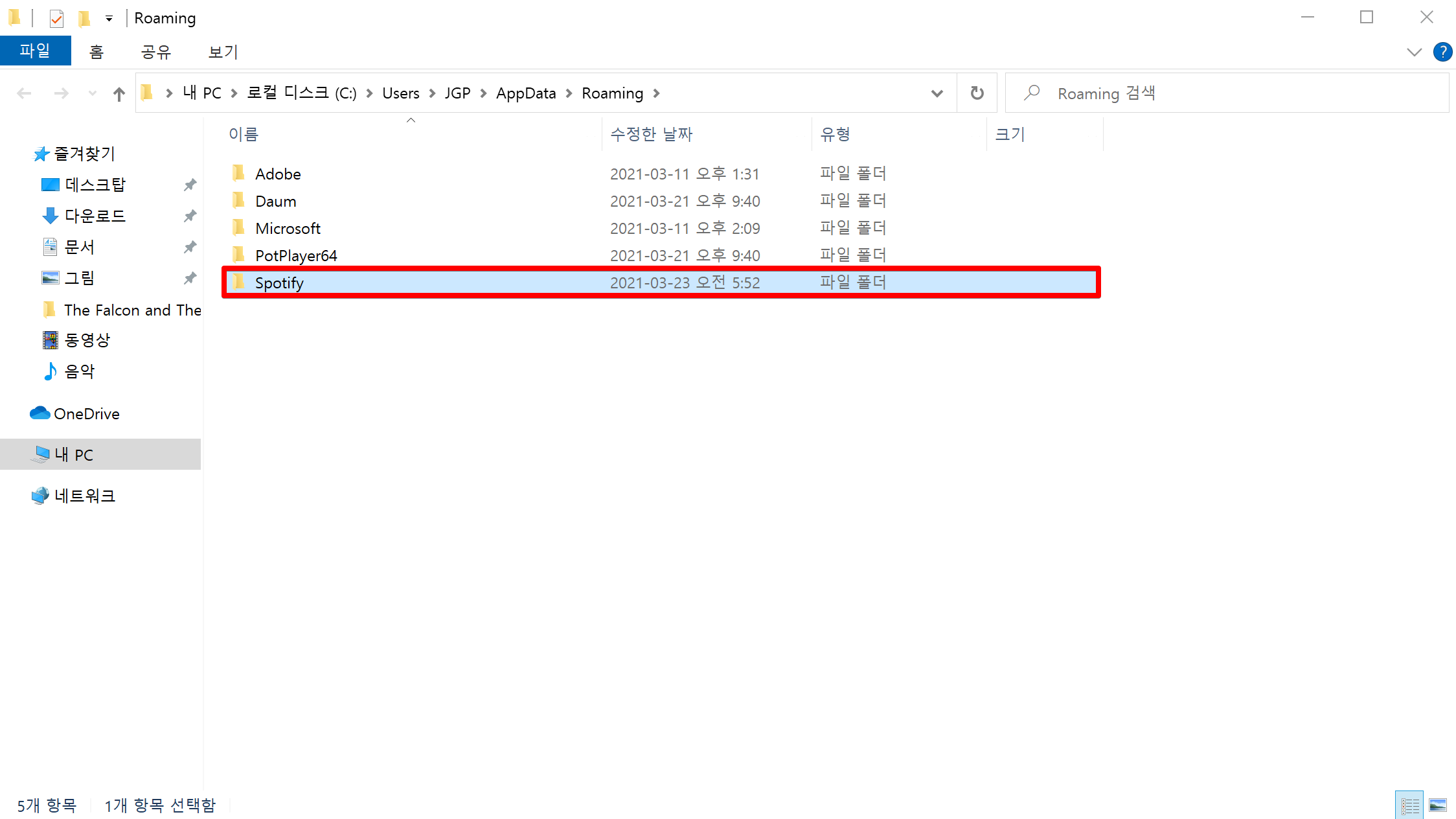1456x819 pixels.
Task: Click the blue Help question mark icon
Action: tap(1442, 52)
